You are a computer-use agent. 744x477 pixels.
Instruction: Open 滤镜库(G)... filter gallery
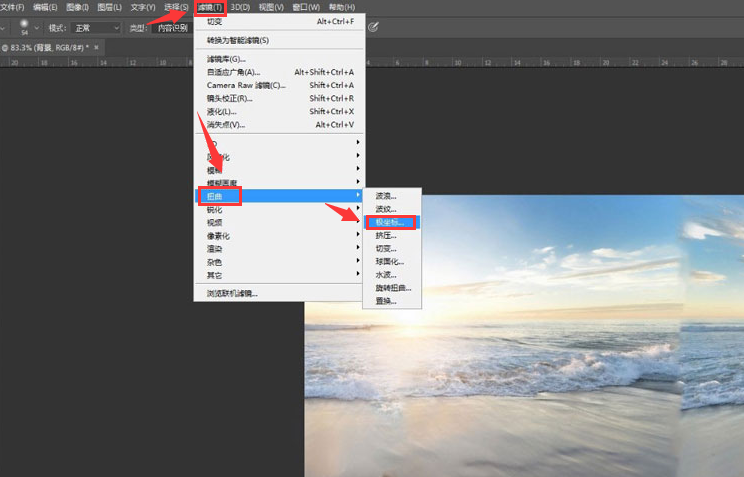click(279, 59)
